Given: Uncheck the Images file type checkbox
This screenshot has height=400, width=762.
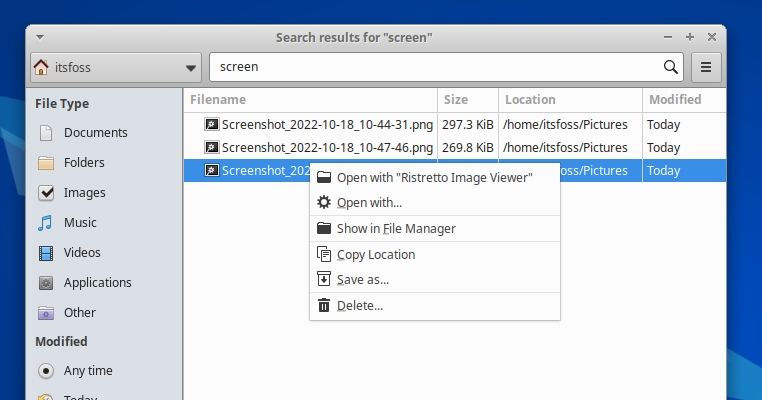Looking at the screenshot, I should (46, 193).
